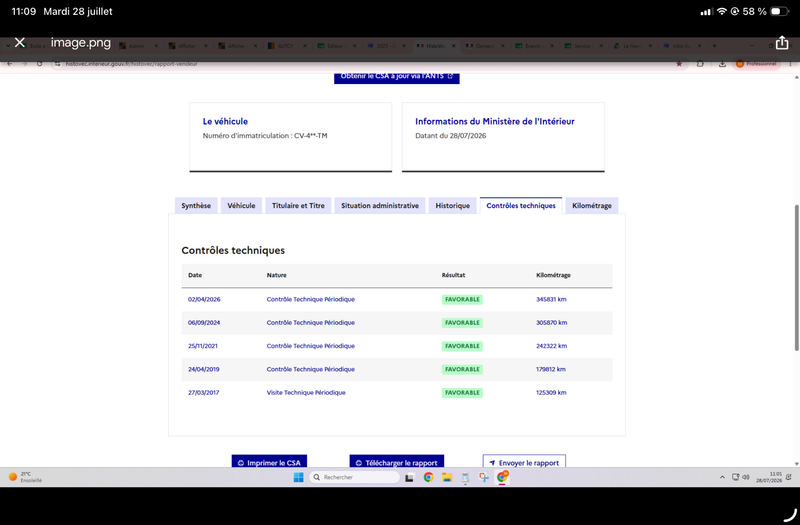Click the Date column header

coord(195,275)
